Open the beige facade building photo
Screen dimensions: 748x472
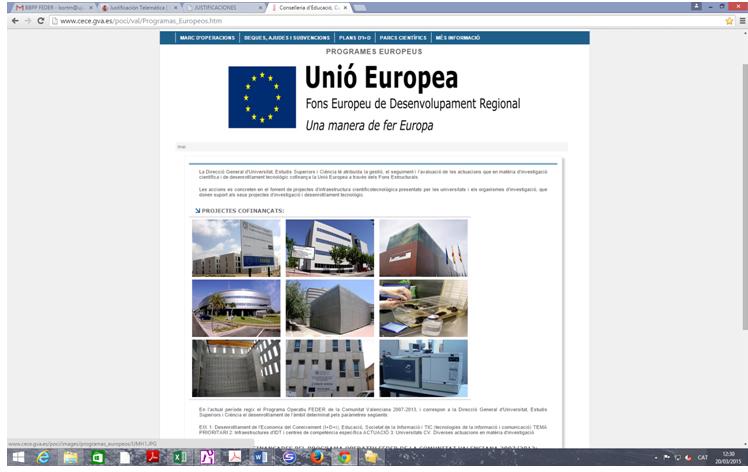tap(330, 368)
